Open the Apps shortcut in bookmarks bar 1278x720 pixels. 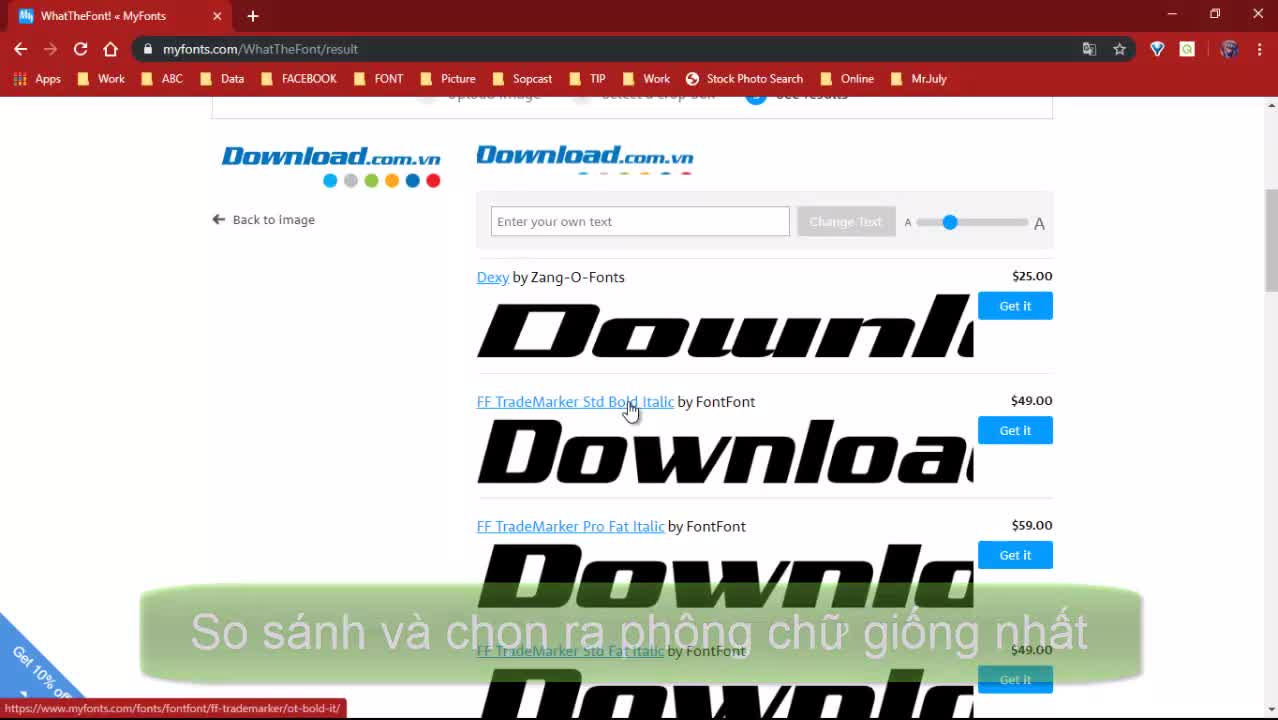[37, 79]
